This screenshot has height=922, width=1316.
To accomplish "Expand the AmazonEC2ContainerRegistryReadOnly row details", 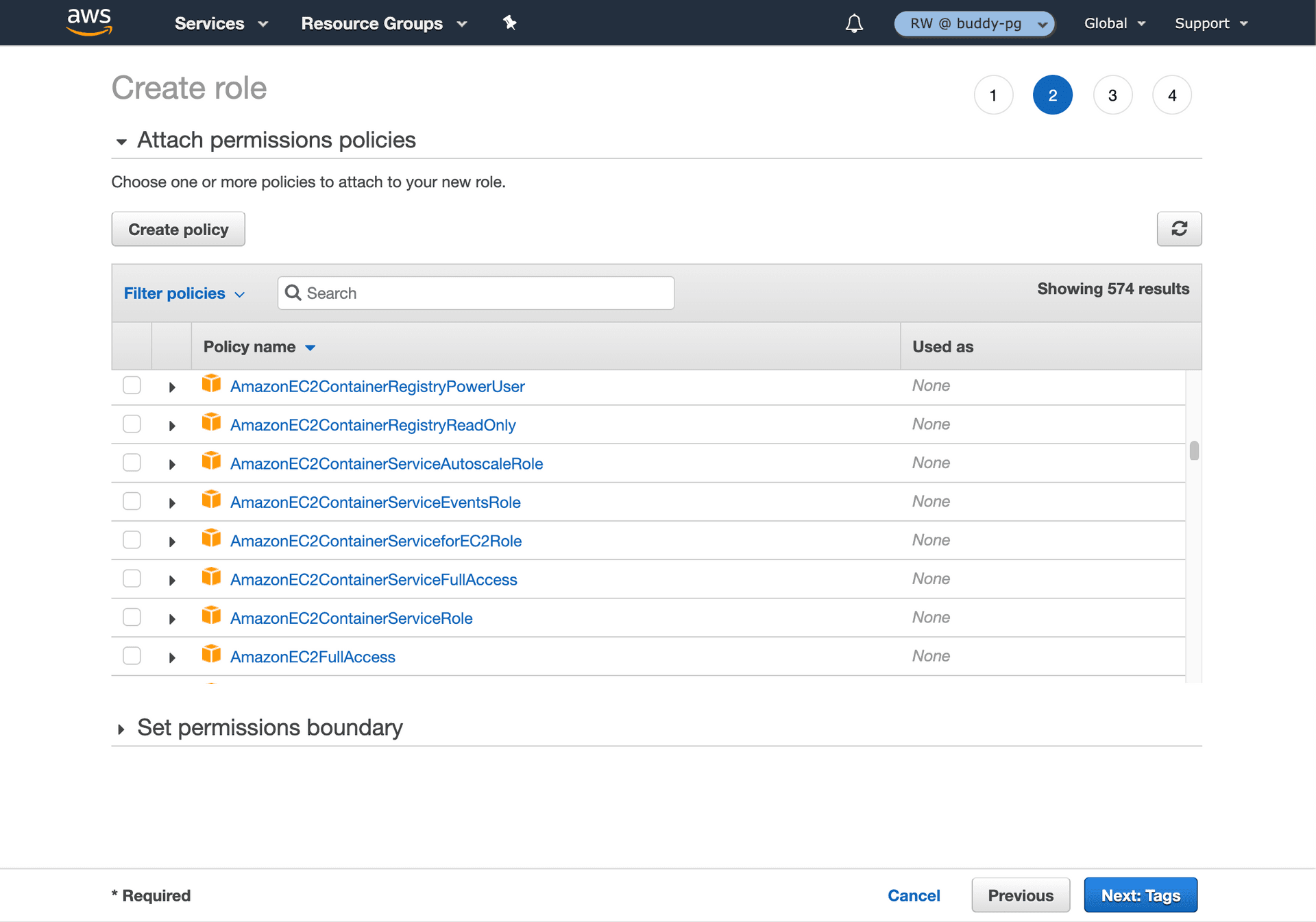I will pos(172,426).
